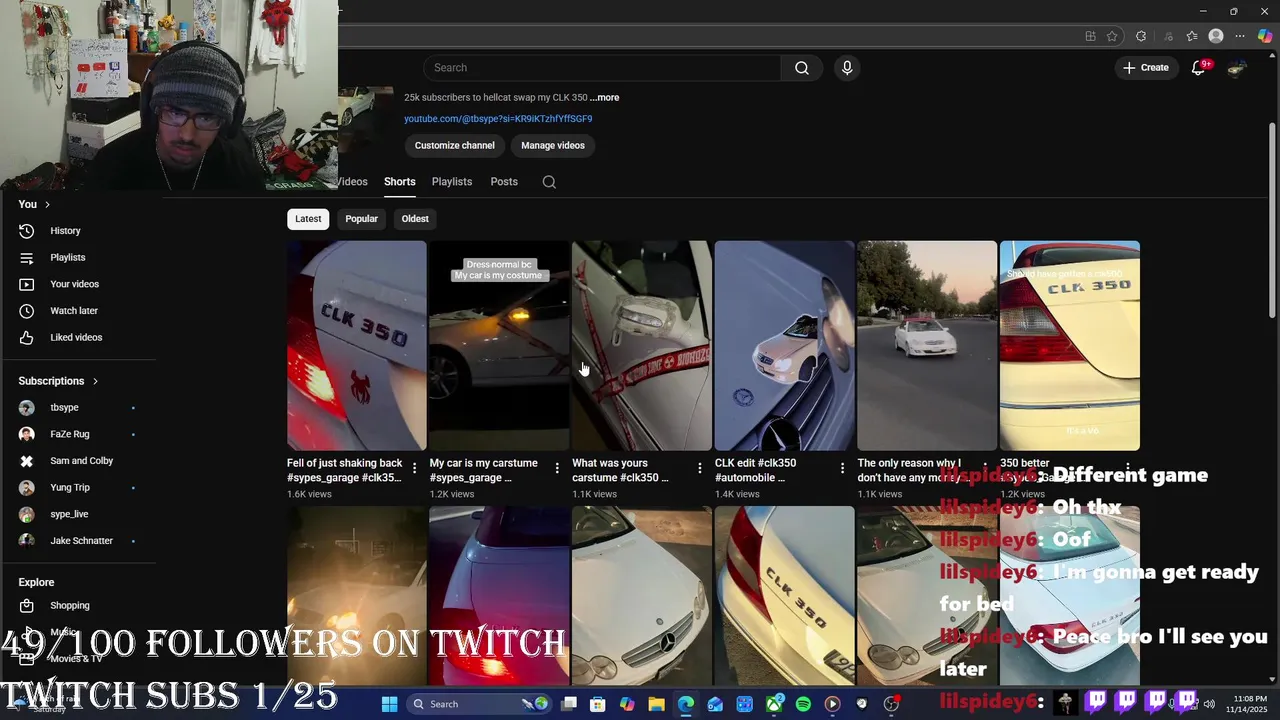
Task: Open YouTube notifications bell
Action: tap(1198, 68)
